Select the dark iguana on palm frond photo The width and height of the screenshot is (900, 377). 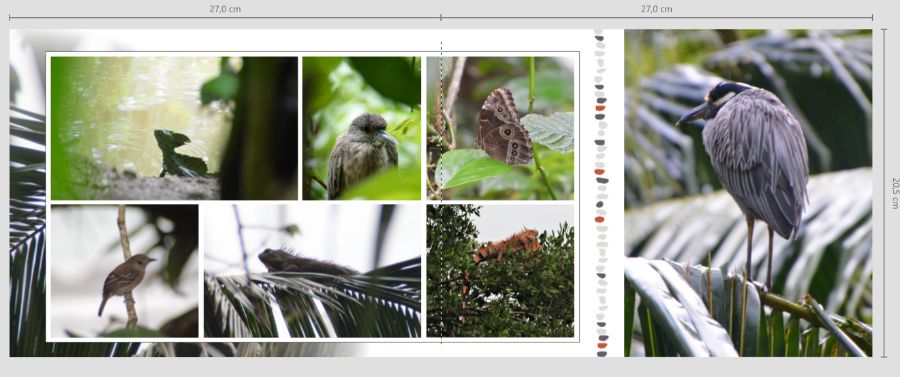pyautogui.click(x=312, y=271)
